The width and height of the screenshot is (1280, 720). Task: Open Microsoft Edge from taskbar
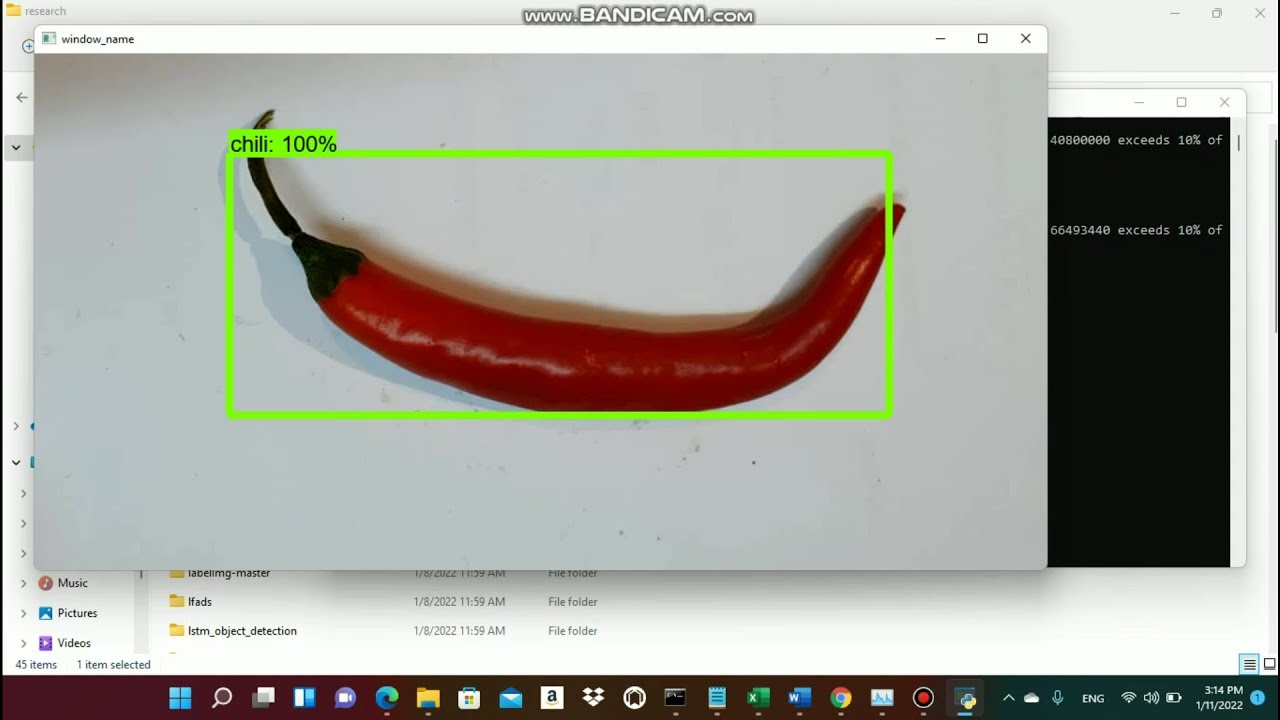click(387, 697)
